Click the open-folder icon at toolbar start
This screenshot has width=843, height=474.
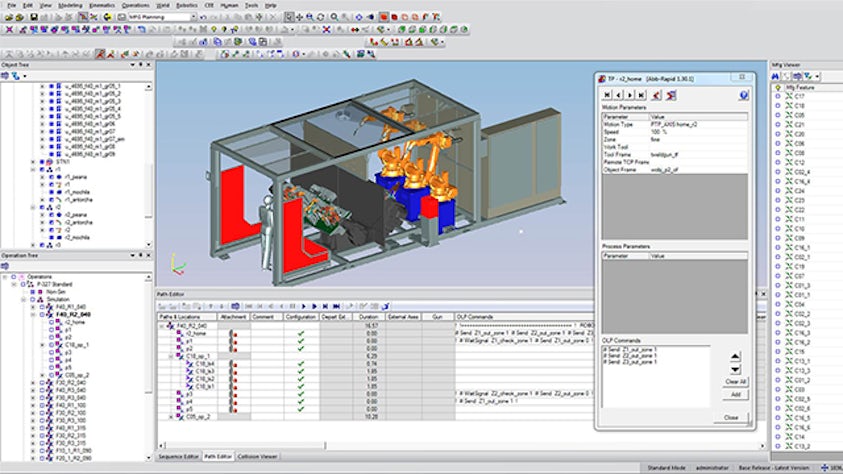9,17
